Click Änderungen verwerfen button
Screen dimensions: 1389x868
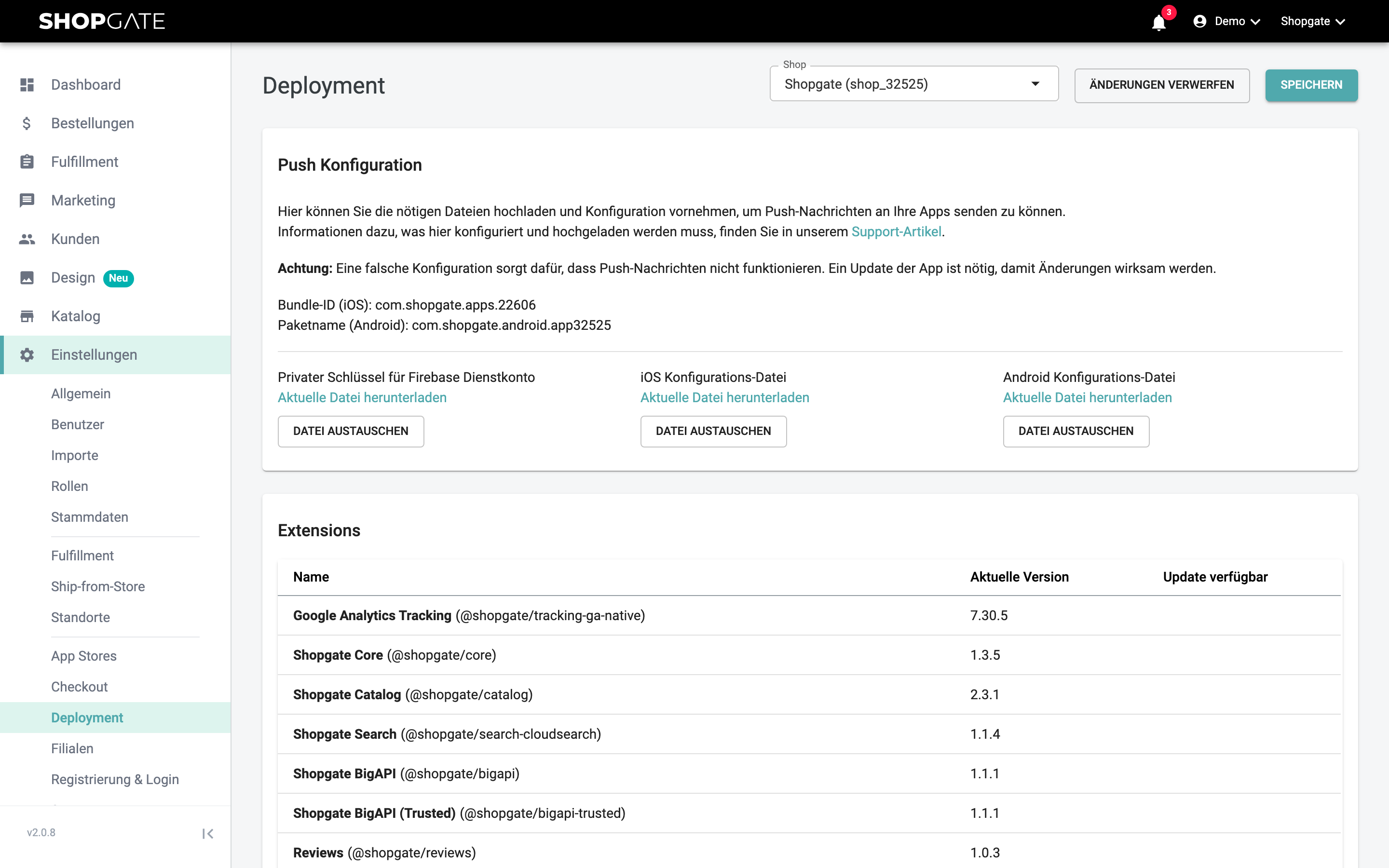pos(1162,85)
